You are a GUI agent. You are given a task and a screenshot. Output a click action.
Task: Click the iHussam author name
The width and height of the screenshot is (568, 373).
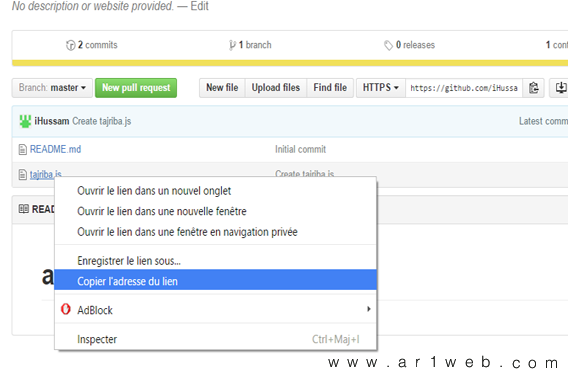tap(51, 121)
